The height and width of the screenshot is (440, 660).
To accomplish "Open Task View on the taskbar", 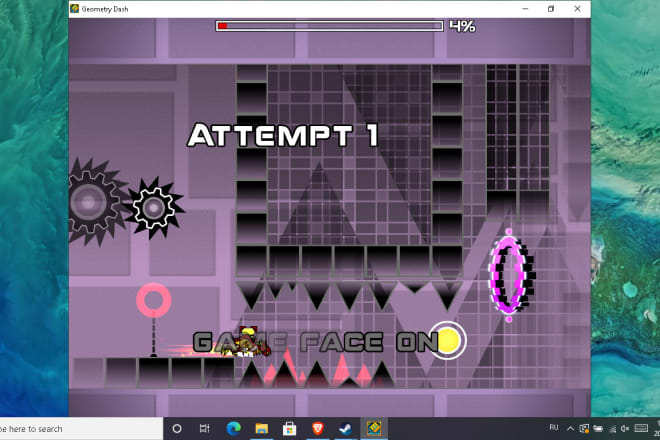I will pyautogui.click(x=205, y=429).
